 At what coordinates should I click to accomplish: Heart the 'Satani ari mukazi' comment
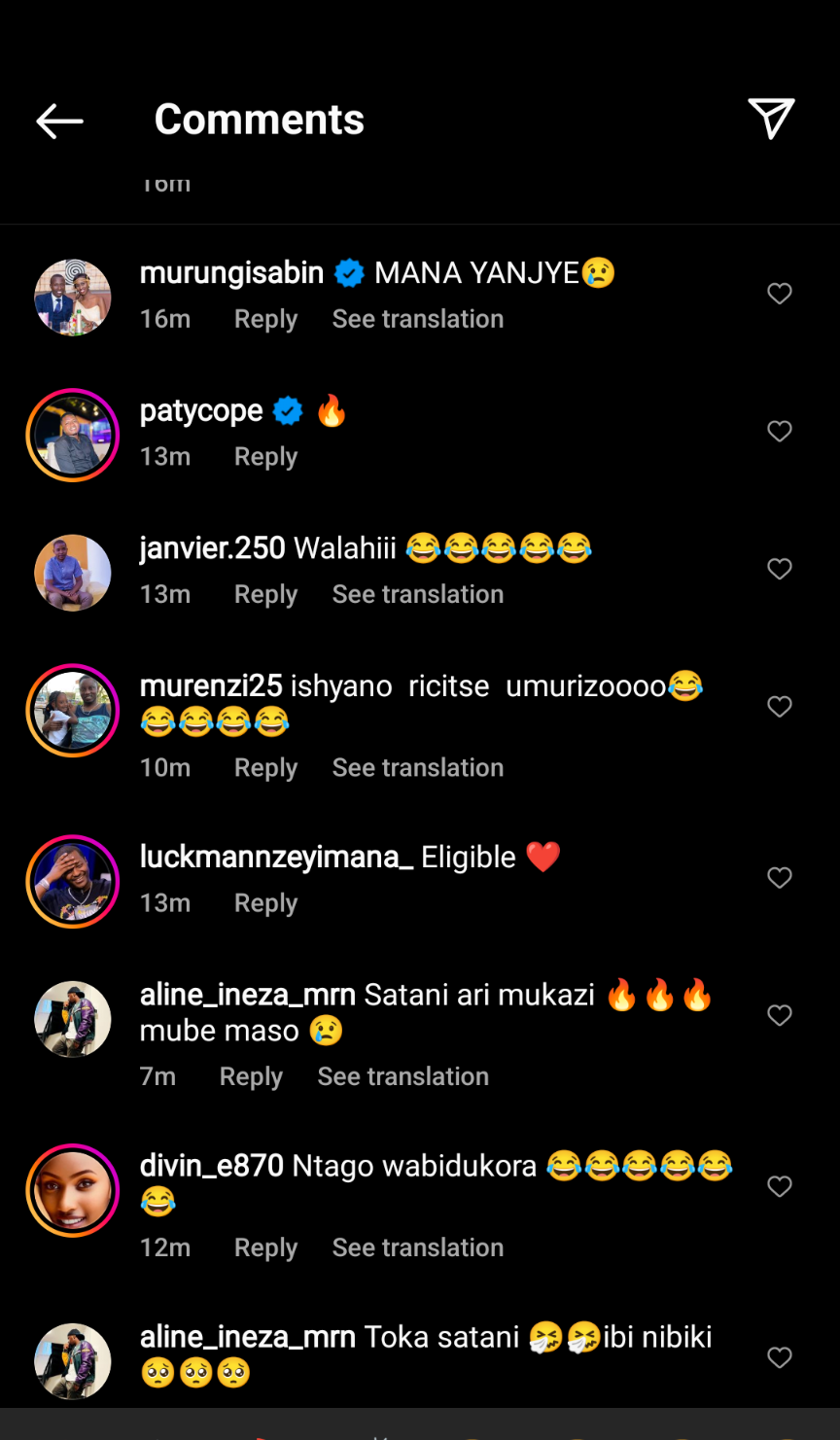pos(780,1016)
